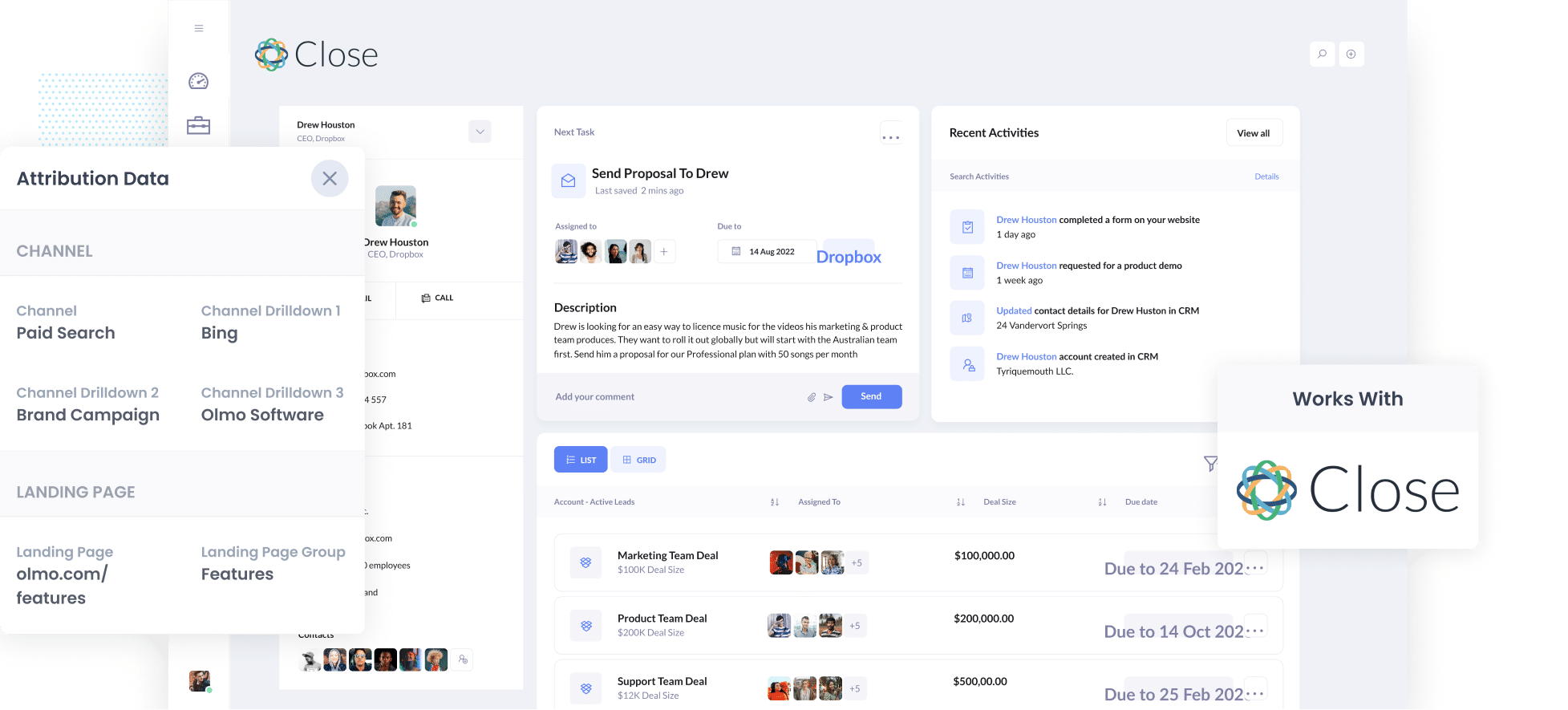Open the briefcase icon in the sidebar
This screenshot has height=710, width=1568.
coord(198,126)
